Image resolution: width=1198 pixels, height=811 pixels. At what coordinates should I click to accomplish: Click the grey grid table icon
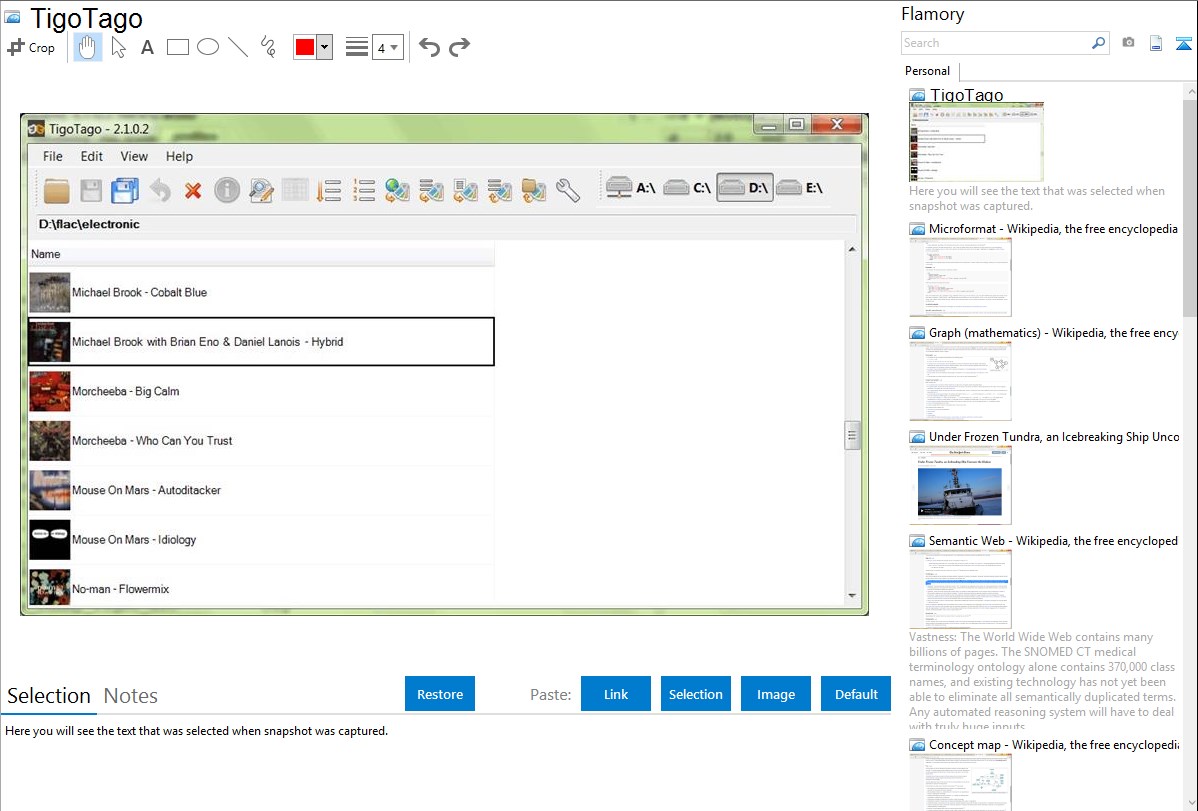[x=295, y=190]
